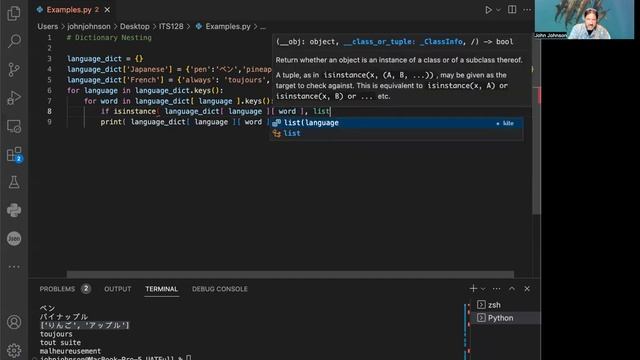Image resolution: width=640 pixels, height=360 pixels.
Task: Click the horizontal editor scrollbar
Action: [290, 274]
